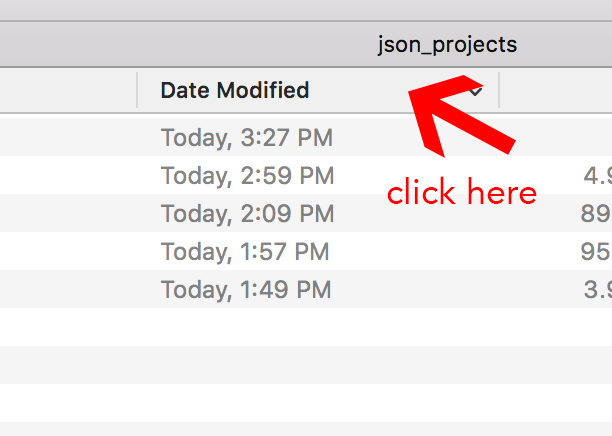Image resolution: width=612 pixels, height=436 pixels.
Task: Click the size value beginning with 4.9
Action: 598,176
